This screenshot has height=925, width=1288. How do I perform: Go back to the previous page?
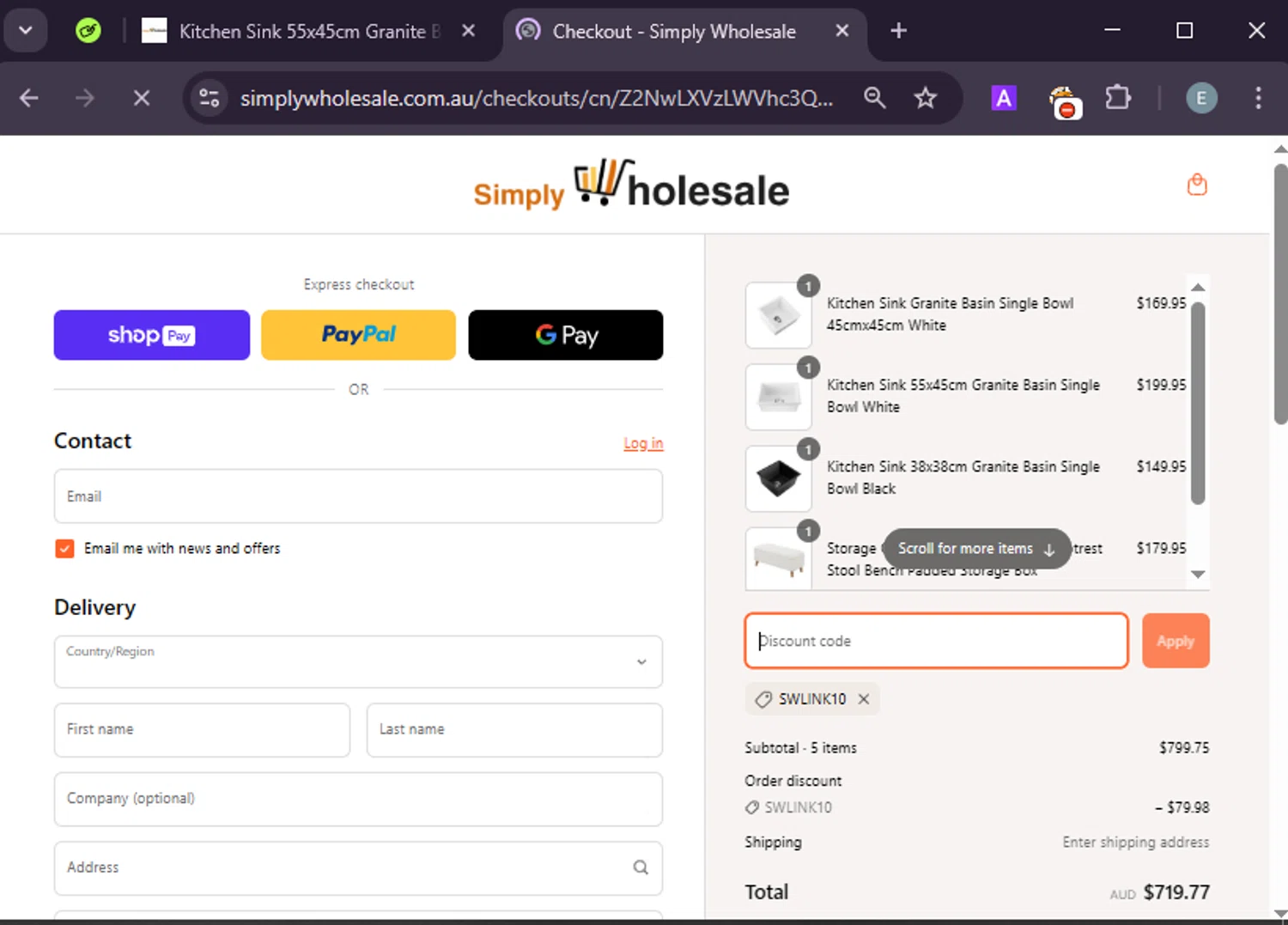(x=29, y=98)
